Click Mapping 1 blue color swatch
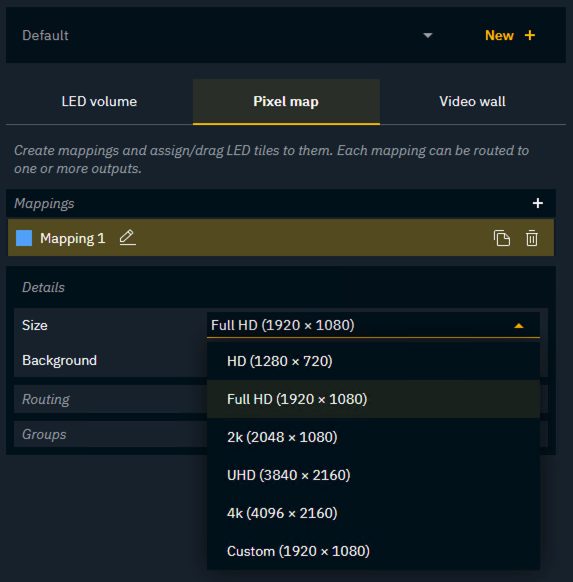 pyautogui.click(x=24, y=238)
